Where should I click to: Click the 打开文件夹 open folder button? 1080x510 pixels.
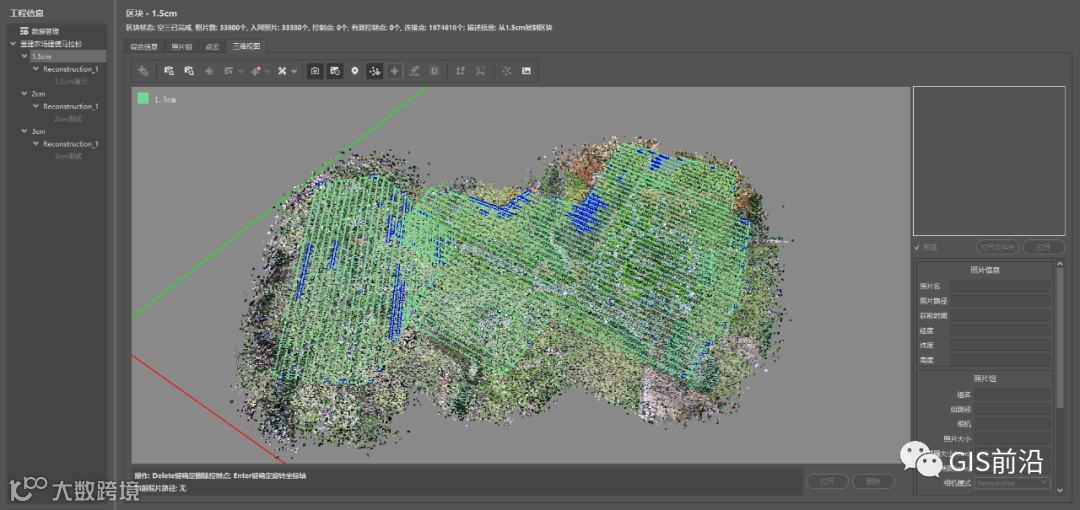pyautogui.click(x=996, y=247)
